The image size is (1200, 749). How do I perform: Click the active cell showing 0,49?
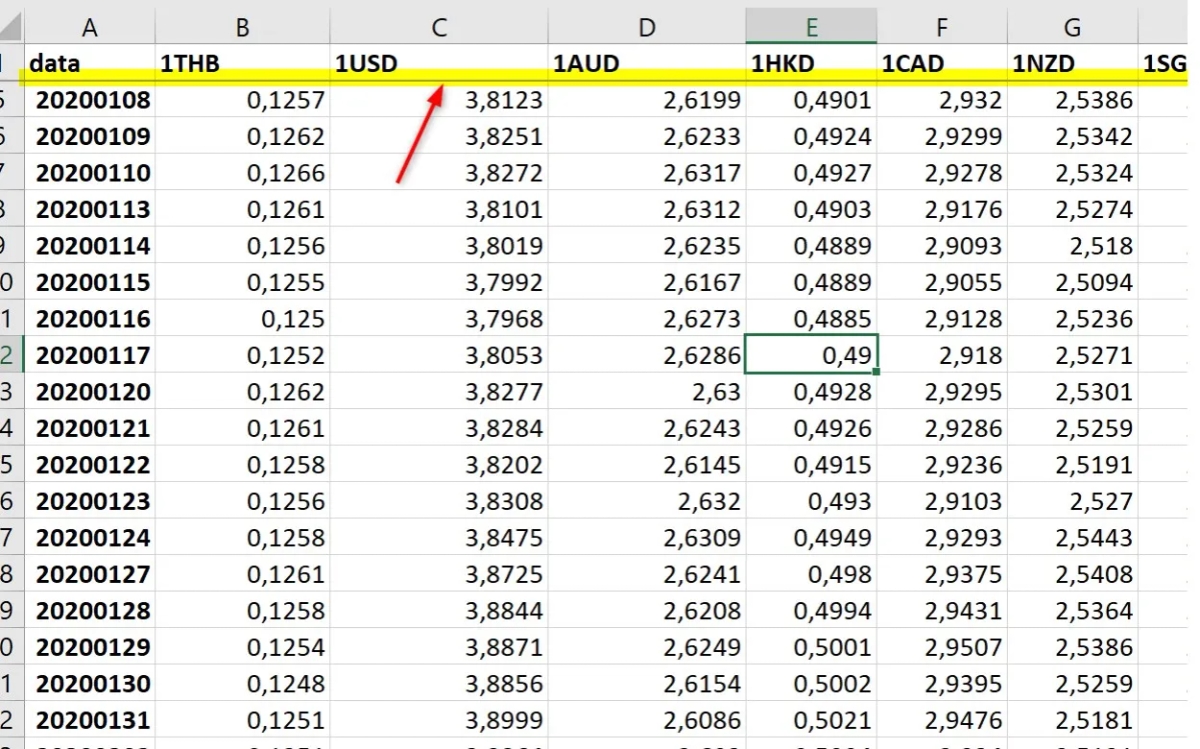[x=811, y=355]
